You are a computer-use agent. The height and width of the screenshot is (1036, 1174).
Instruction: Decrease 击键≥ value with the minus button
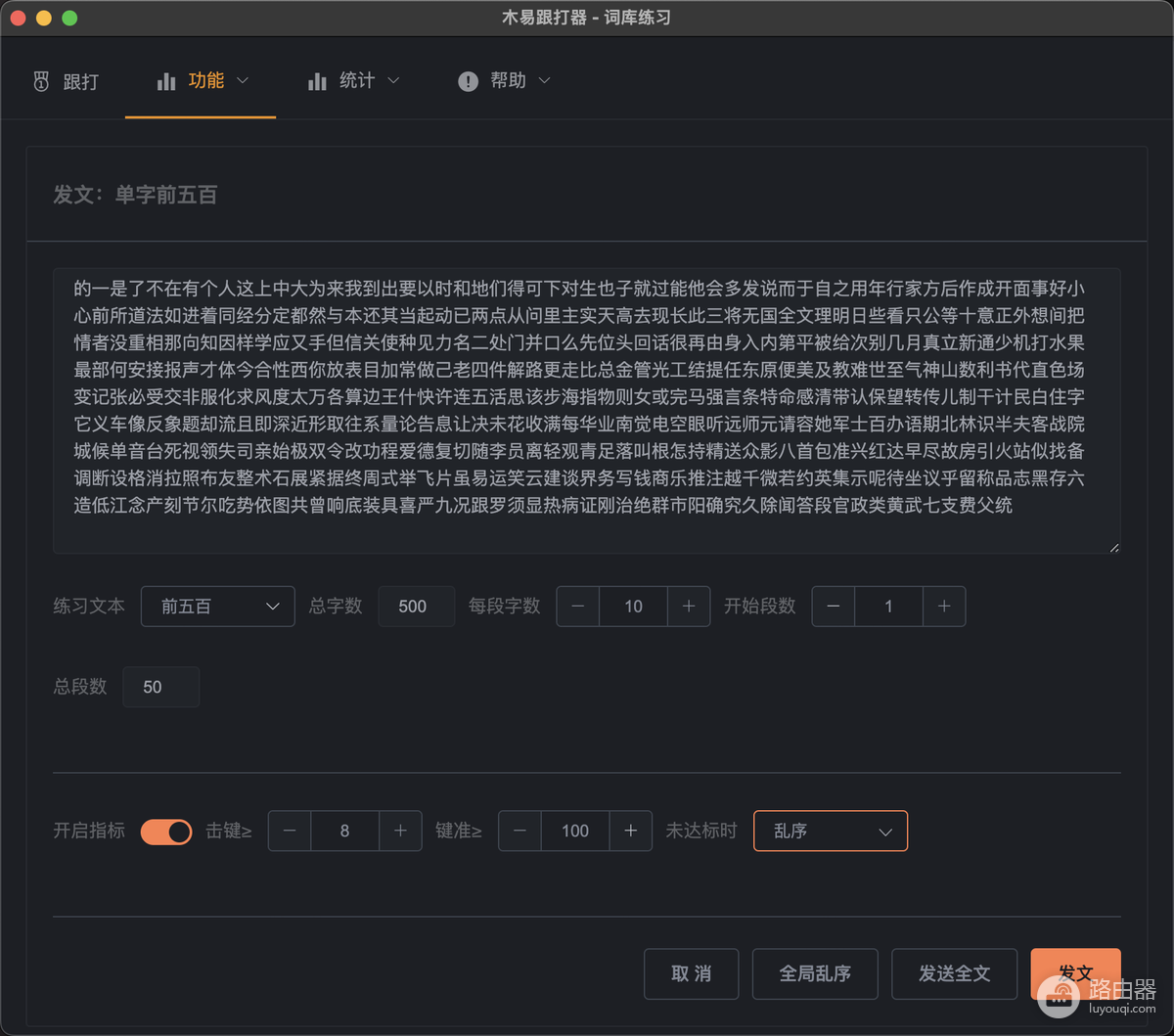click(x=290, y=832)
